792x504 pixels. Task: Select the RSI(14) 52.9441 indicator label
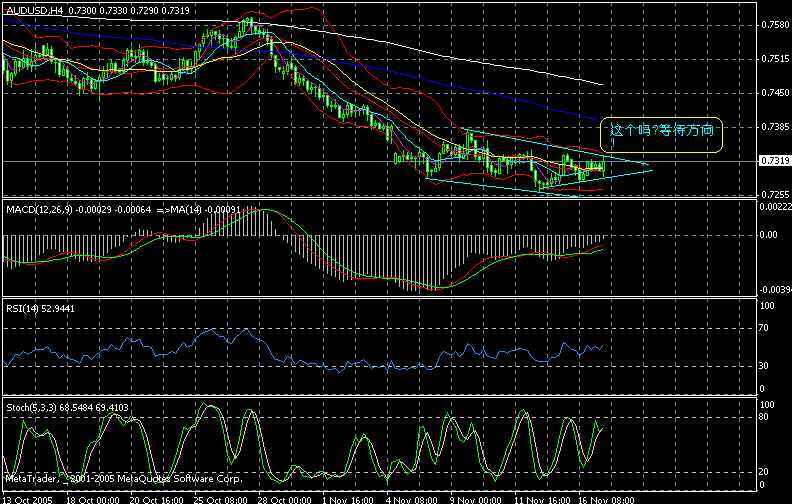coord(40,308)
